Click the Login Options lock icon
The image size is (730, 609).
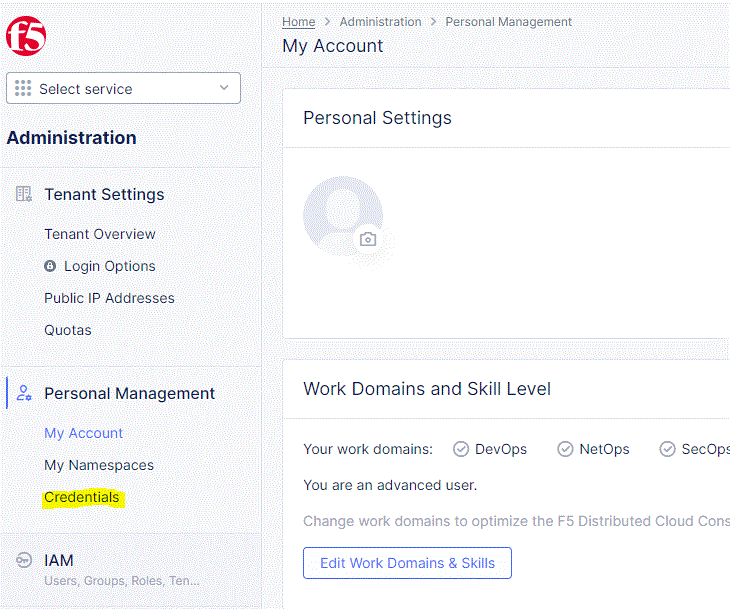click(x=50, y=266)
